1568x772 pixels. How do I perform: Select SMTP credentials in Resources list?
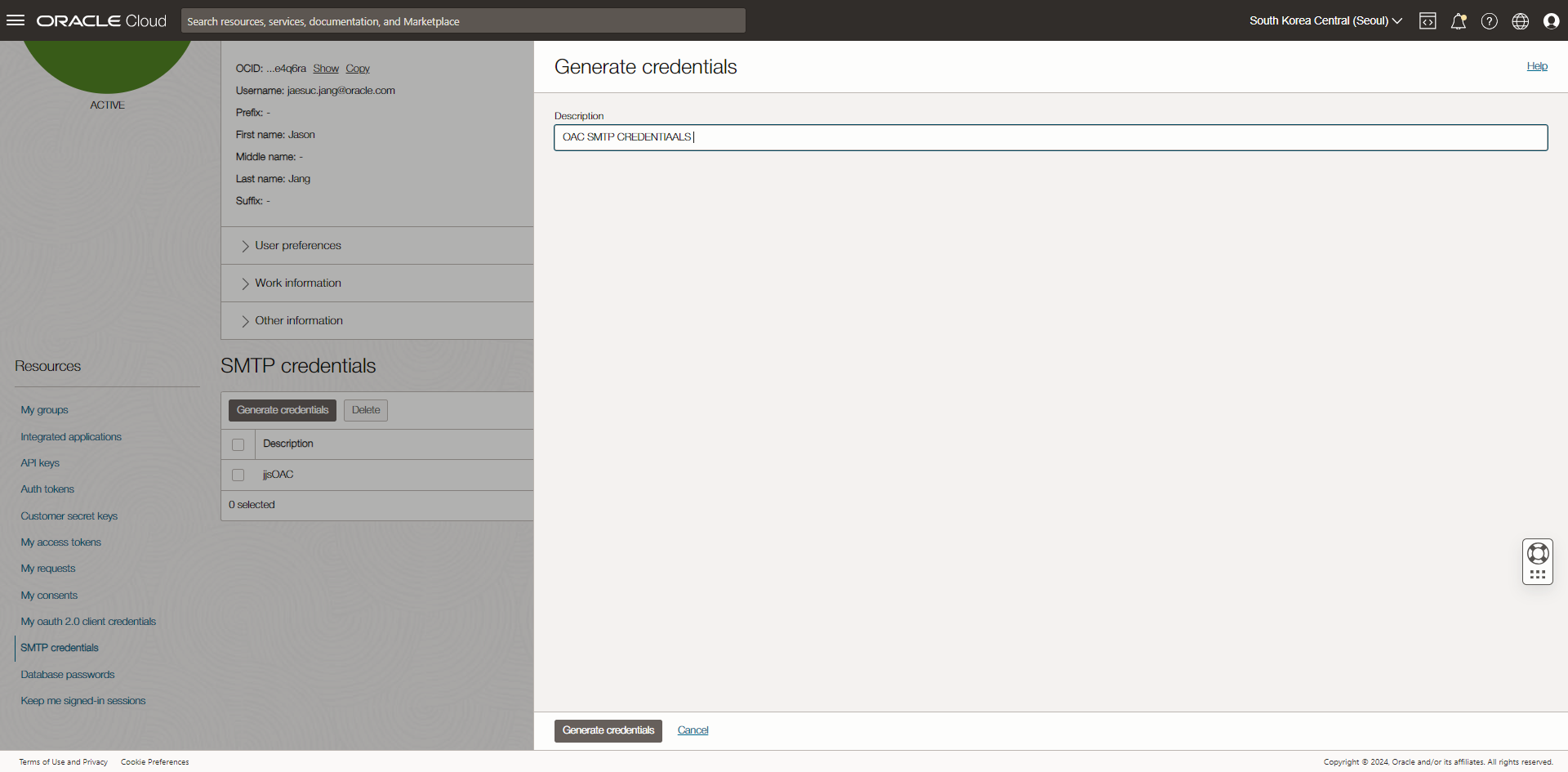pos(60,648)
